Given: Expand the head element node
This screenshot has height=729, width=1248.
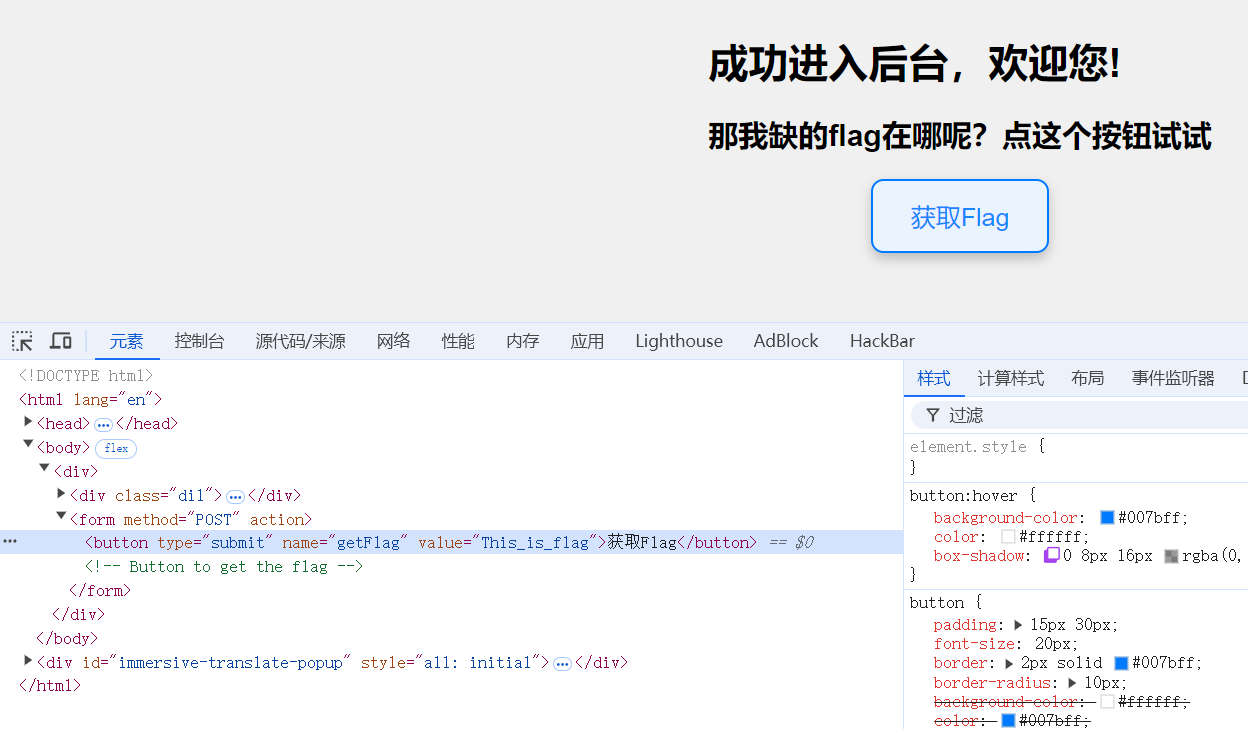Looking at the screenshot, I should tap(28, 422).
